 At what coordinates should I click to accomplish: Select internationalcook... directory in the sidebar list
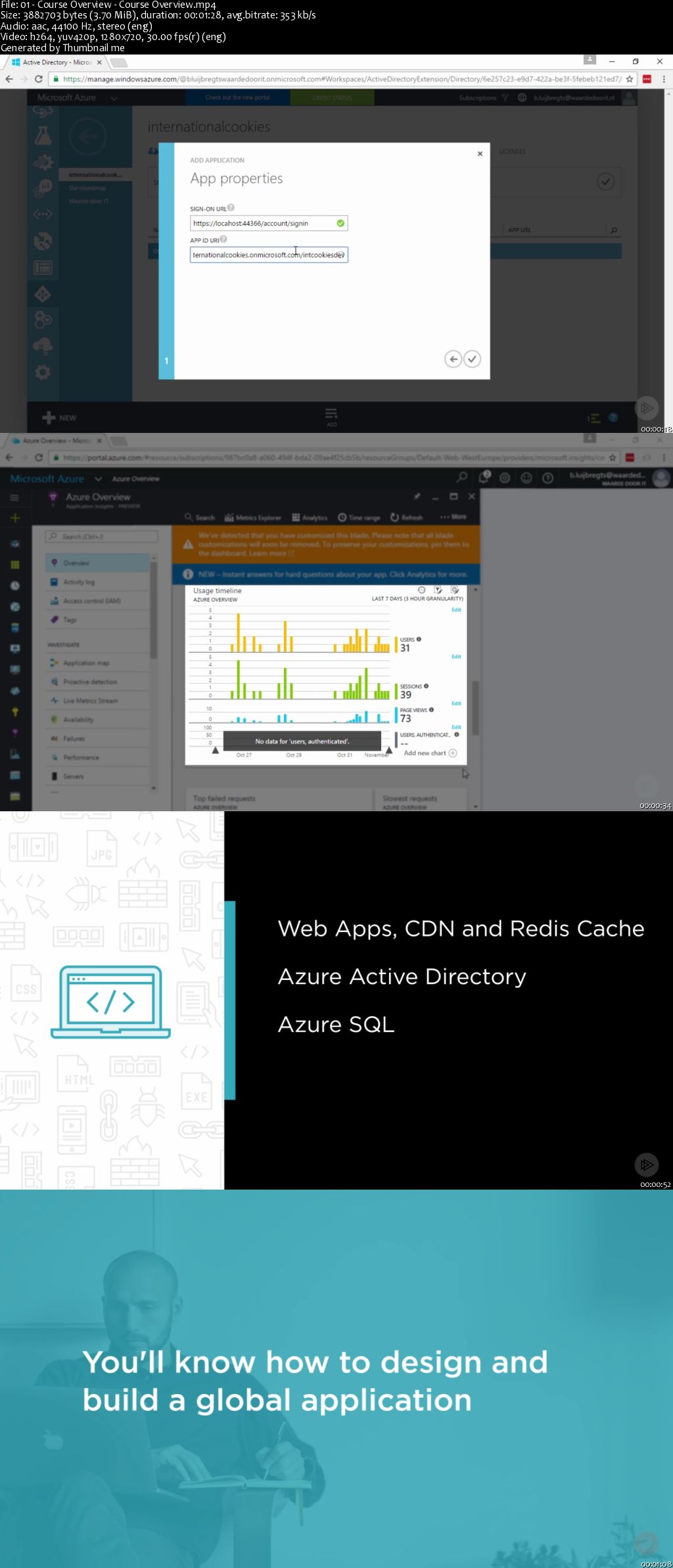click(95, 175)
